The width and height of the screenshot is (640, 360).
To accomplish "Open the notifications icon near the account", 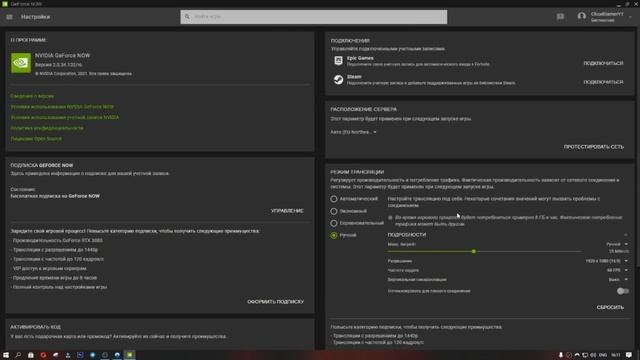I will 560,17.
